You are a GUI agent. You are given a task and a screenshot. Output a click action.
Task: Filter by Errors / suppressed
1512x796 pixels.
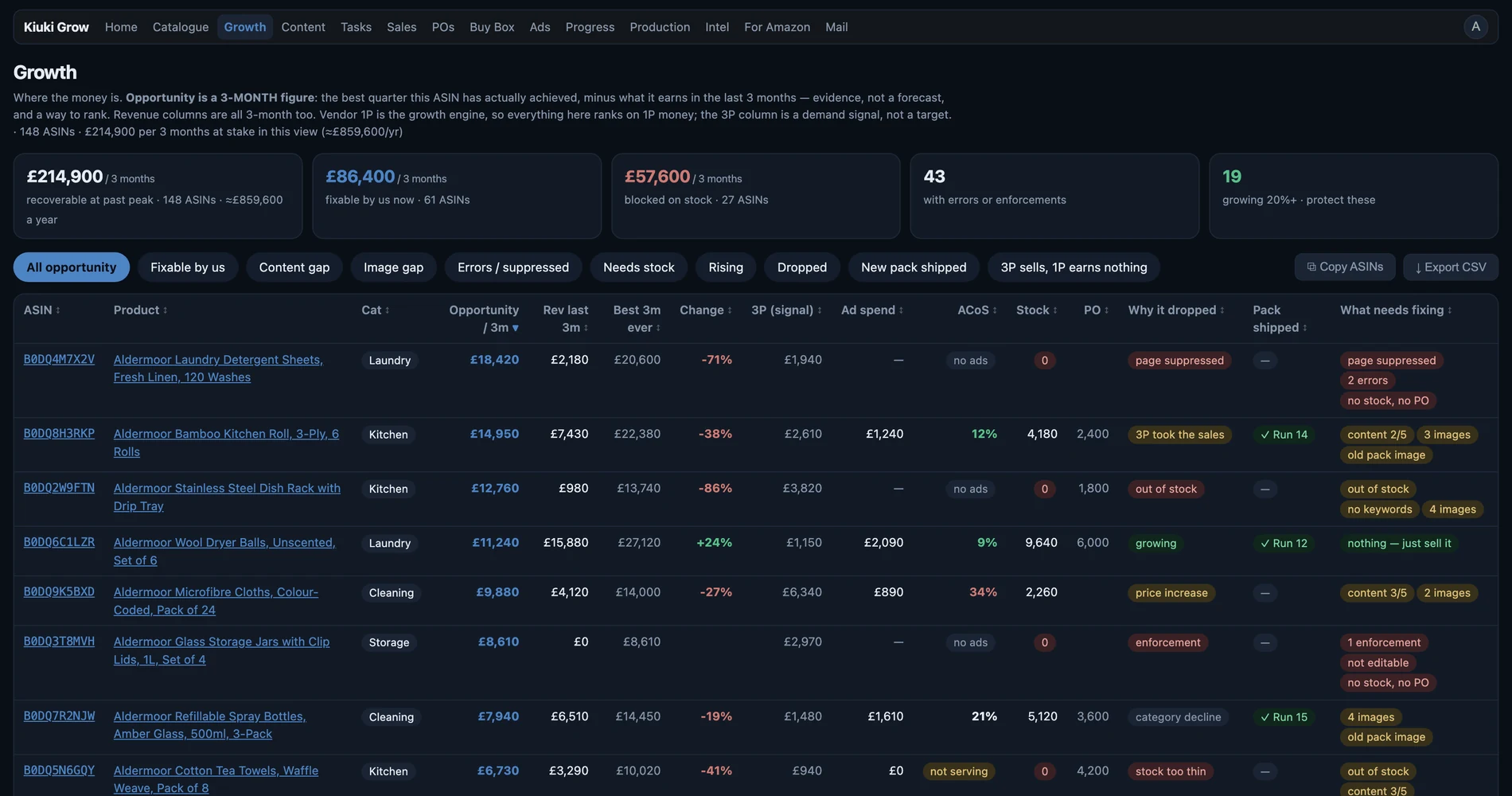pos(513,267)
